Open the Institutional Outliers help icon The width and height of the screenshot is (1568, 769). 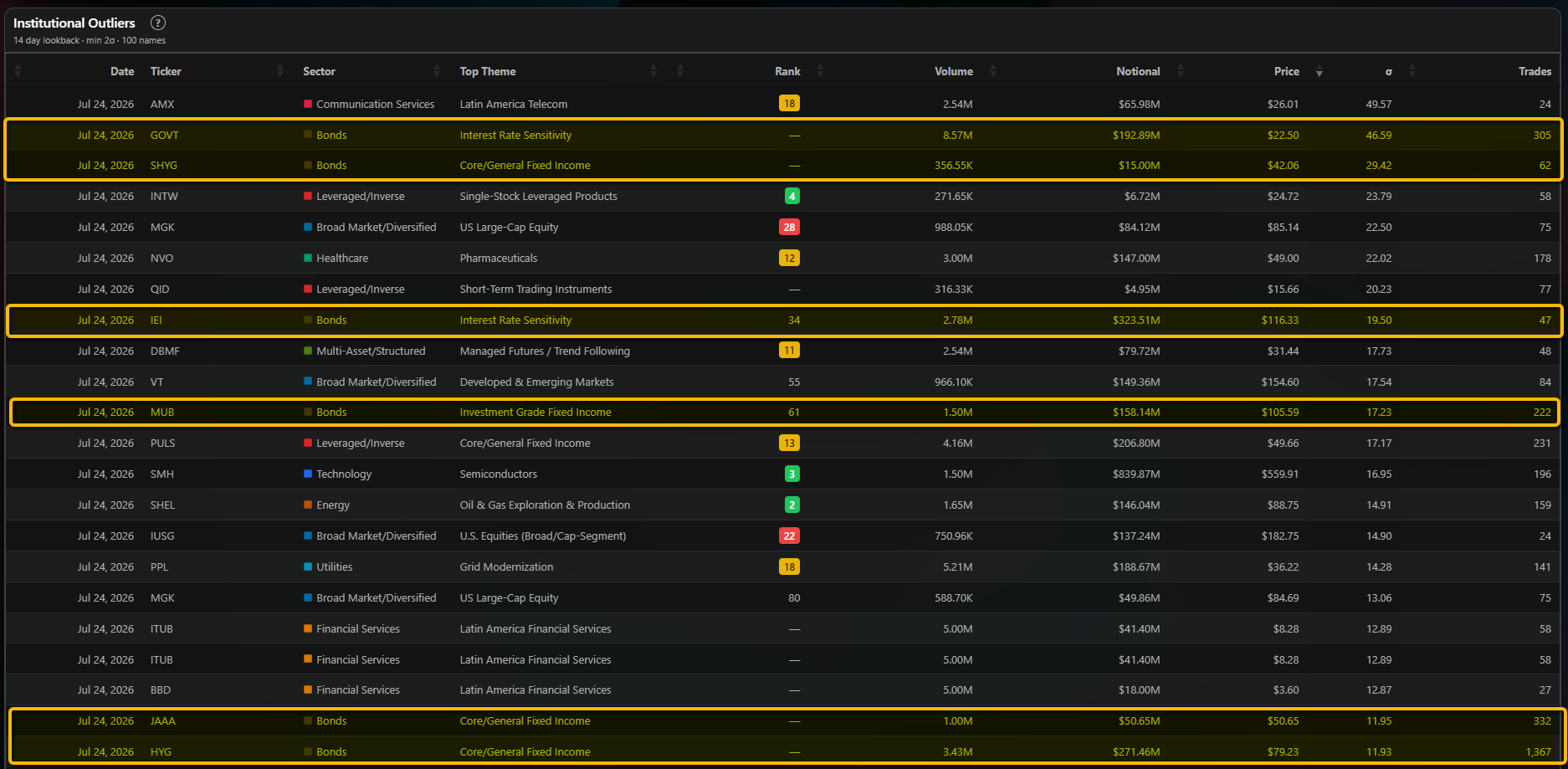pos(157,23)
